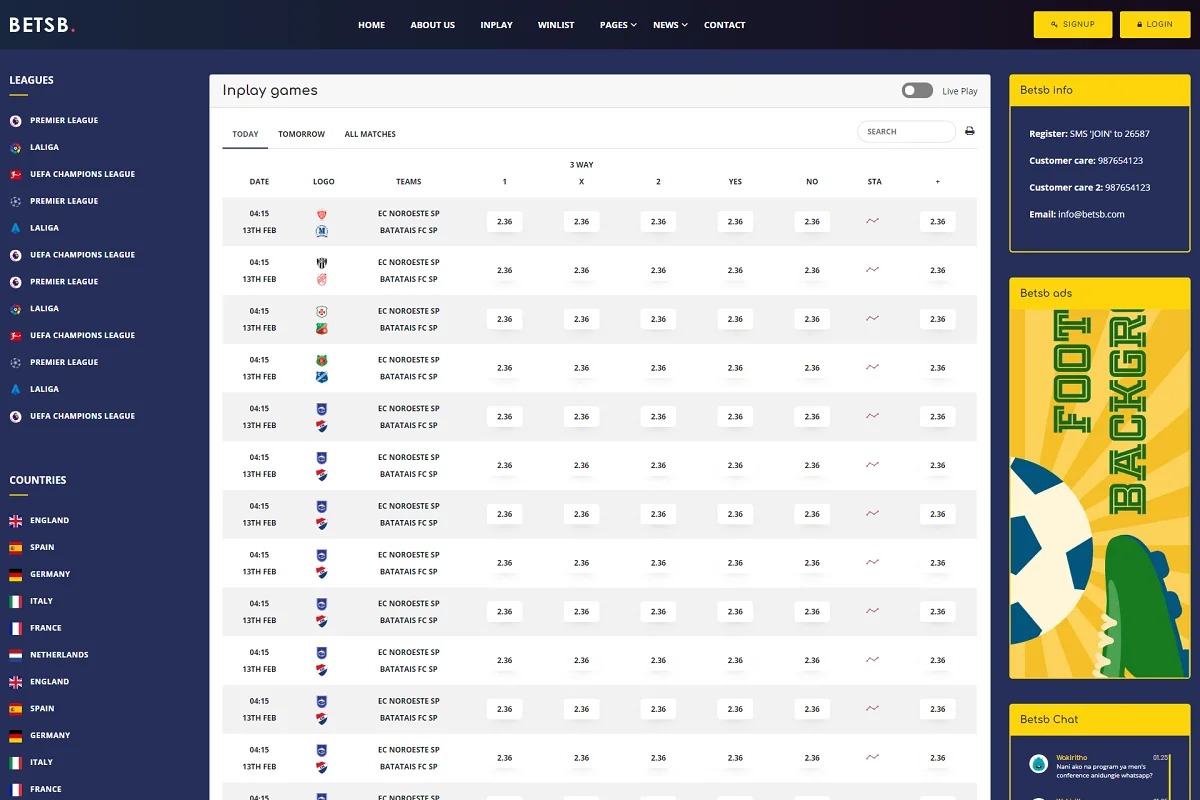Click the first Premier League icon in Leagues
1200x800 pixels.
click(x=15, y=120)
